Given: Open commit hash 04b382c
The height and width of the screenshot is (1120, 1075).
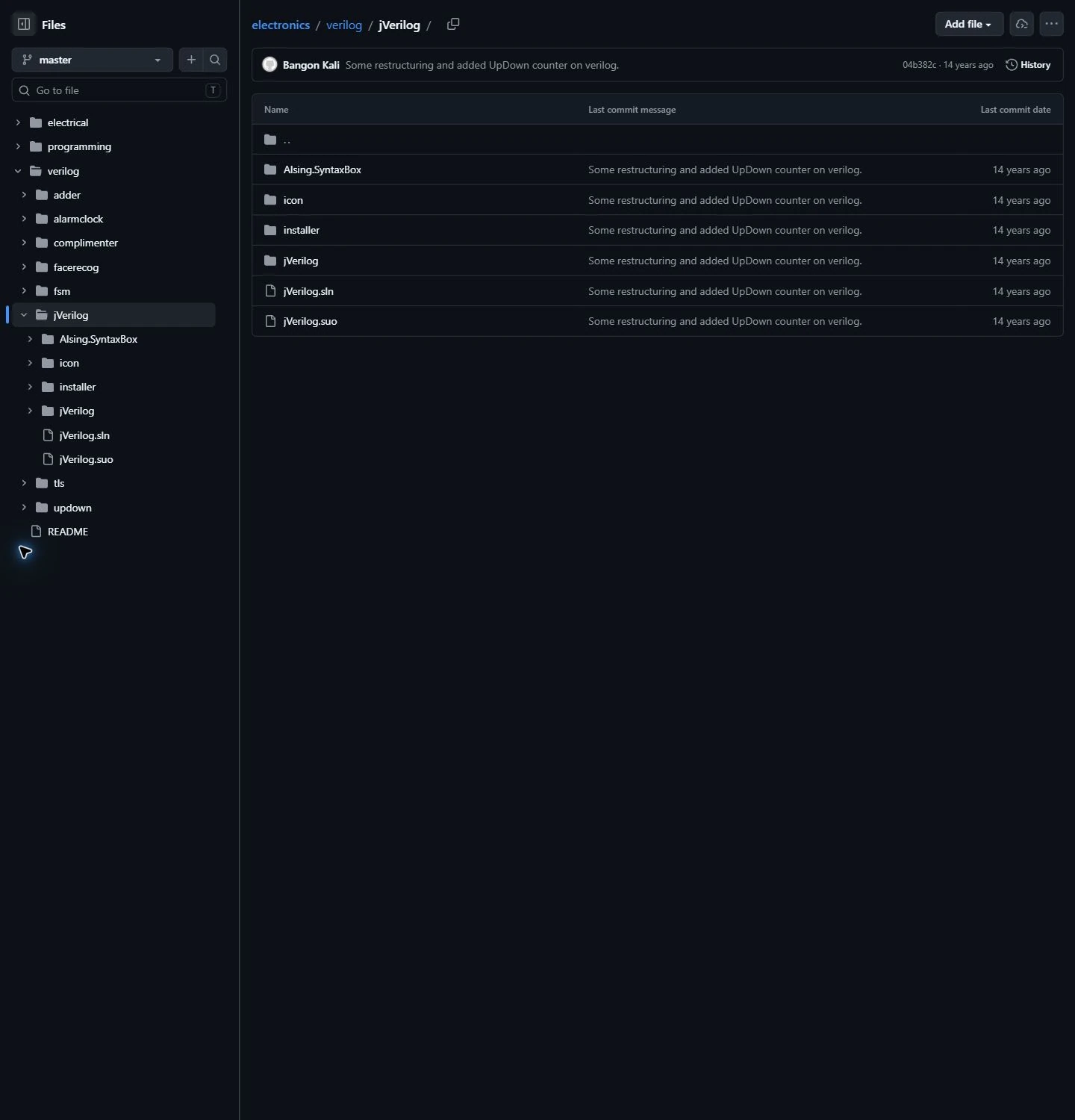Looking at the screenshot, I should (919, 65).
